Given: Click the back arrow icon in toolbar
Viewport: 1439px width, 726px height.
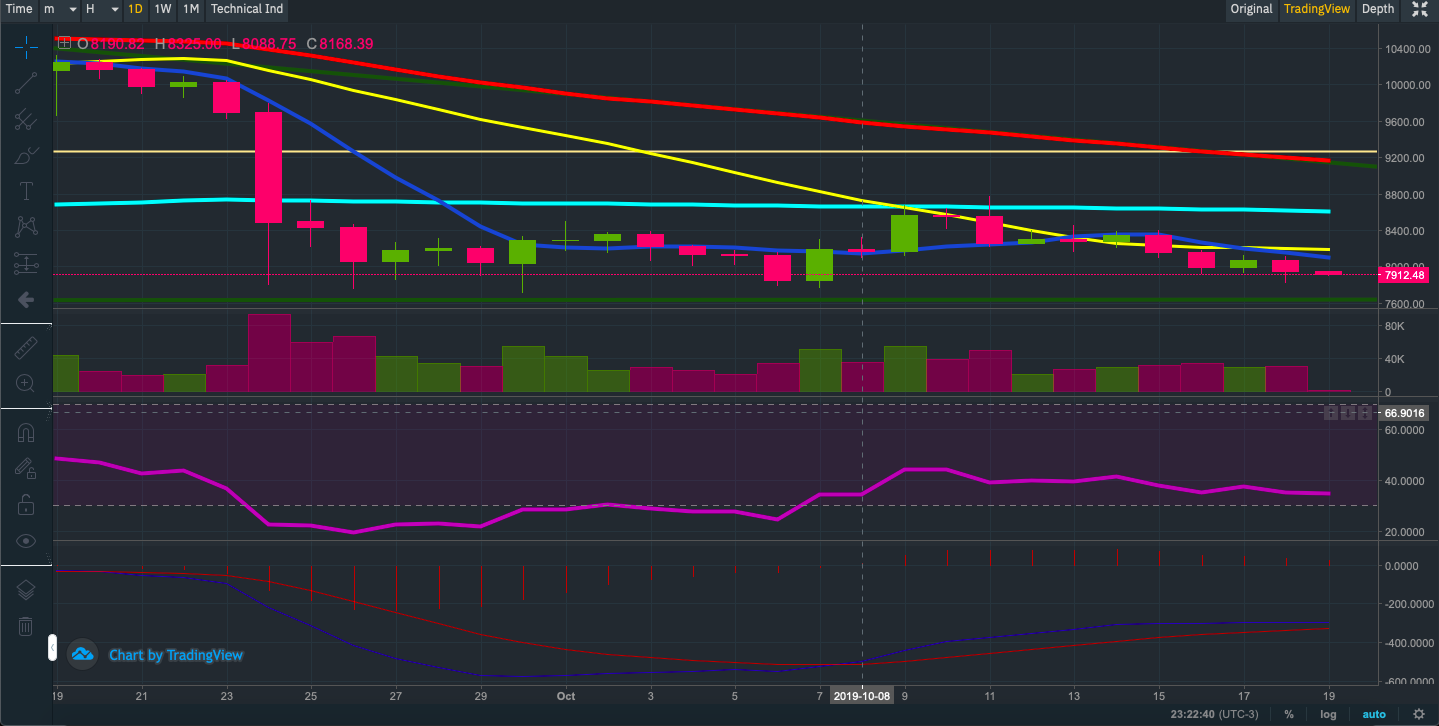Looking at the screenshot, I should click(26, 299).
